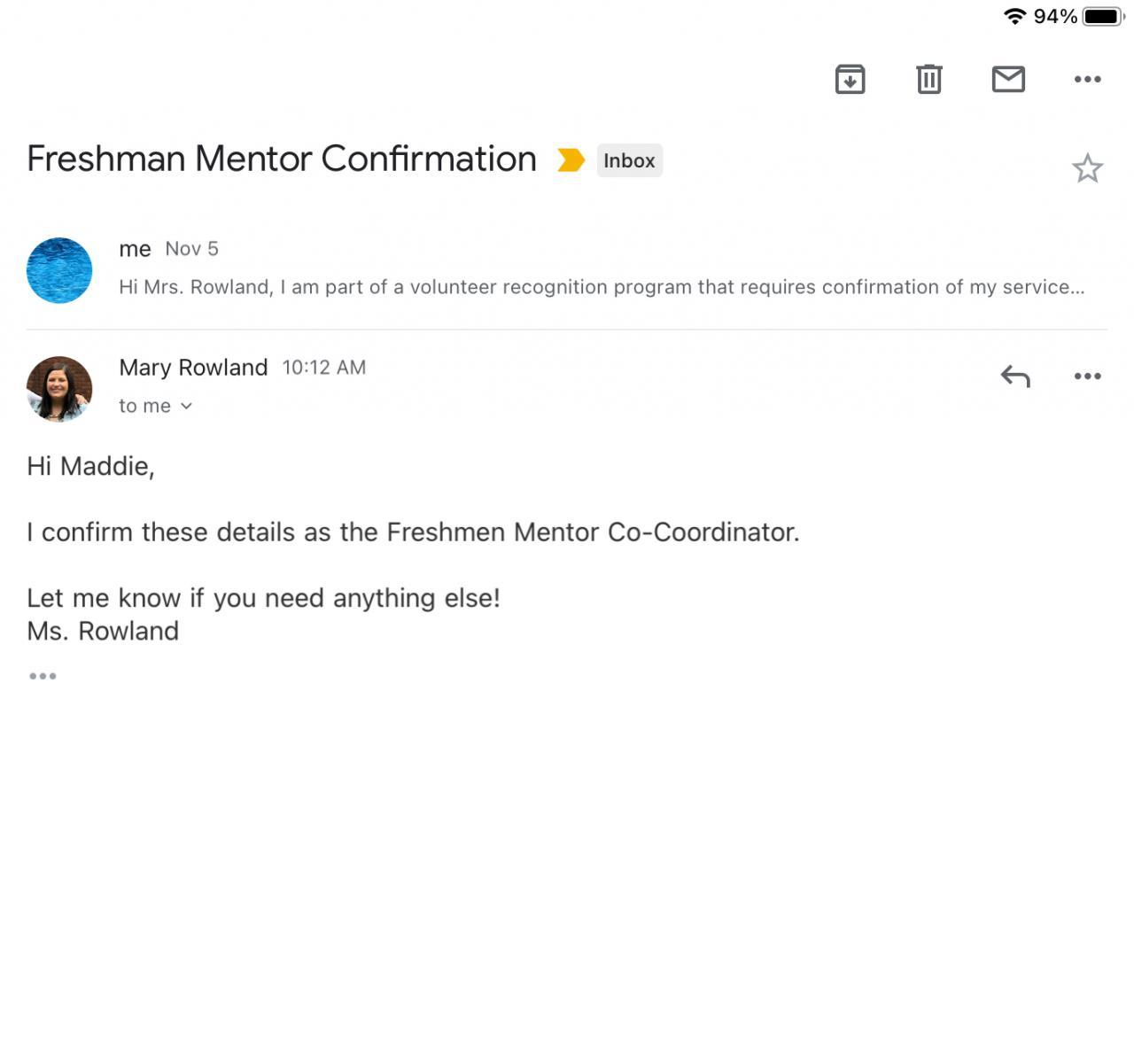Expand the "to me" recipient details
Screen dimensions: 1134x1064
[x=156, y=406]
